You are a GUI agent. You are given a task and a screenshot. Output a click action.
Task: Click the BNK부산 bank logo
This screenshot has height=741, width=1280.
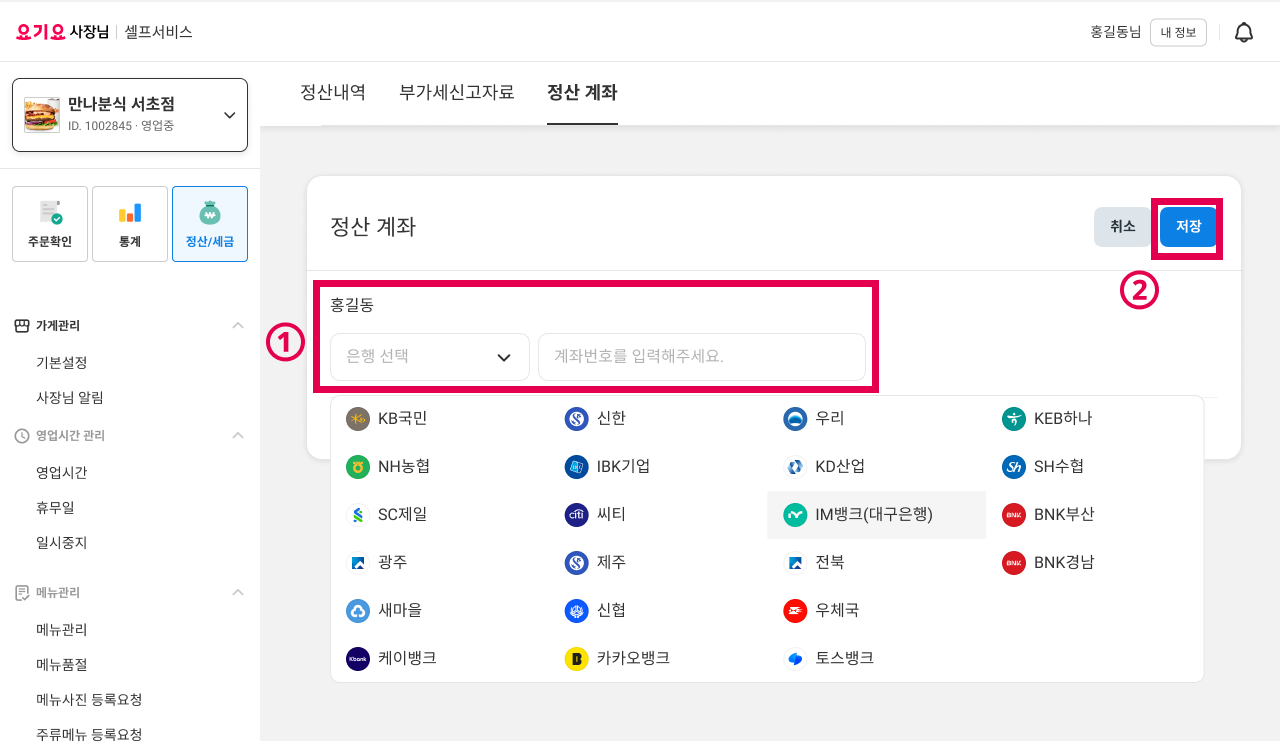[x=1014, y=515]
